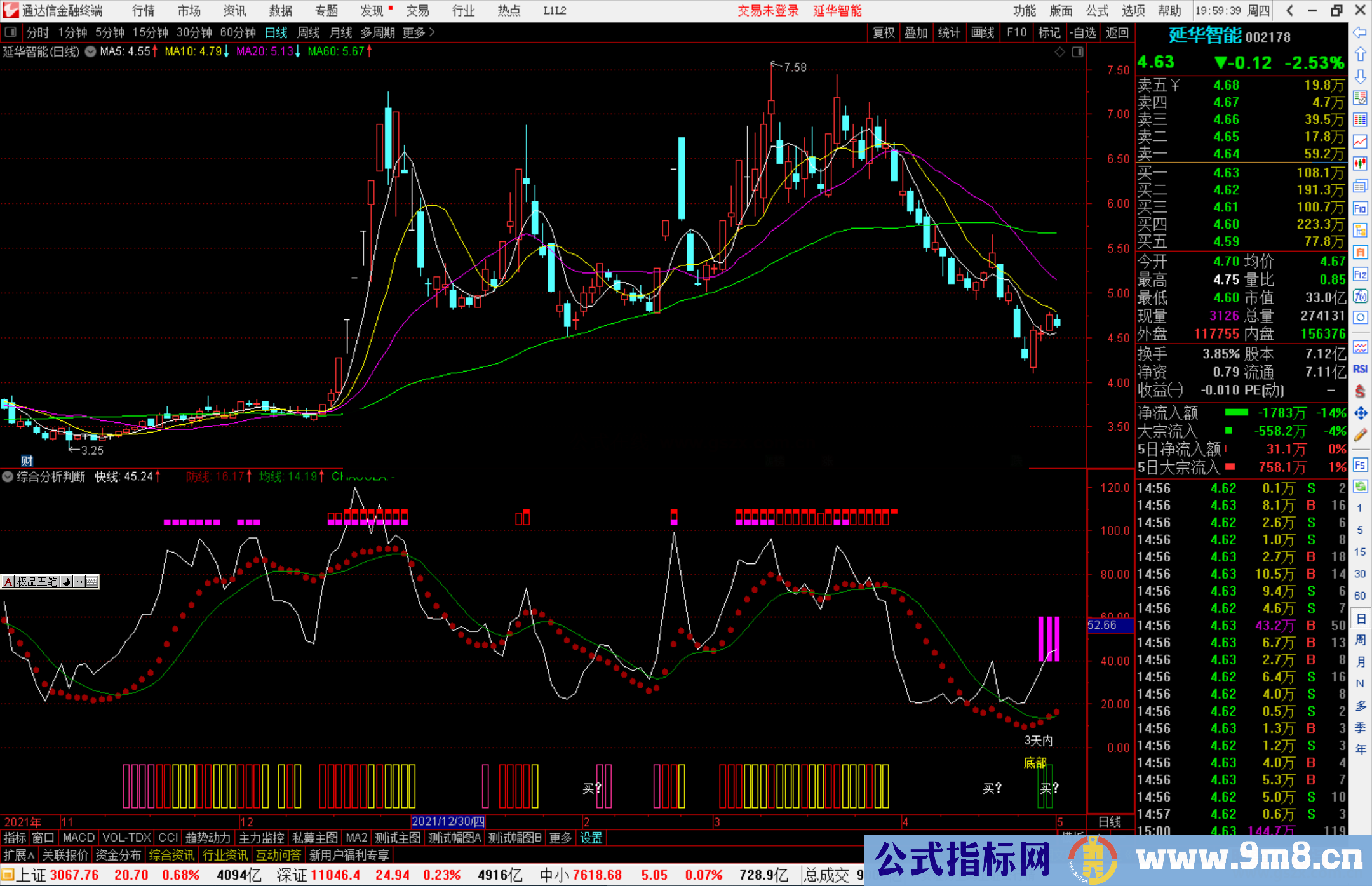Click the F10 sidebar icon
This screenshot has height=886, width=1372.
1360,208
